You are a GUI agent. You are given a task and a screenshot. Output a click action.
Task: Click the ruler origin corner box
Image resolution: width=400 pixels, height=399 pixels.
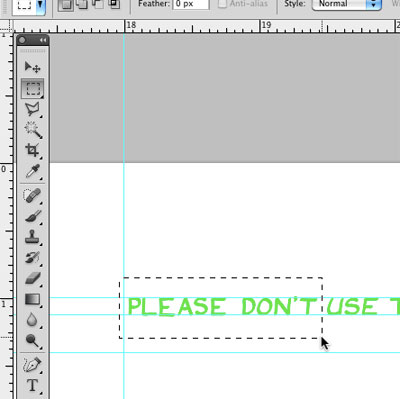[x=7, y=26]
